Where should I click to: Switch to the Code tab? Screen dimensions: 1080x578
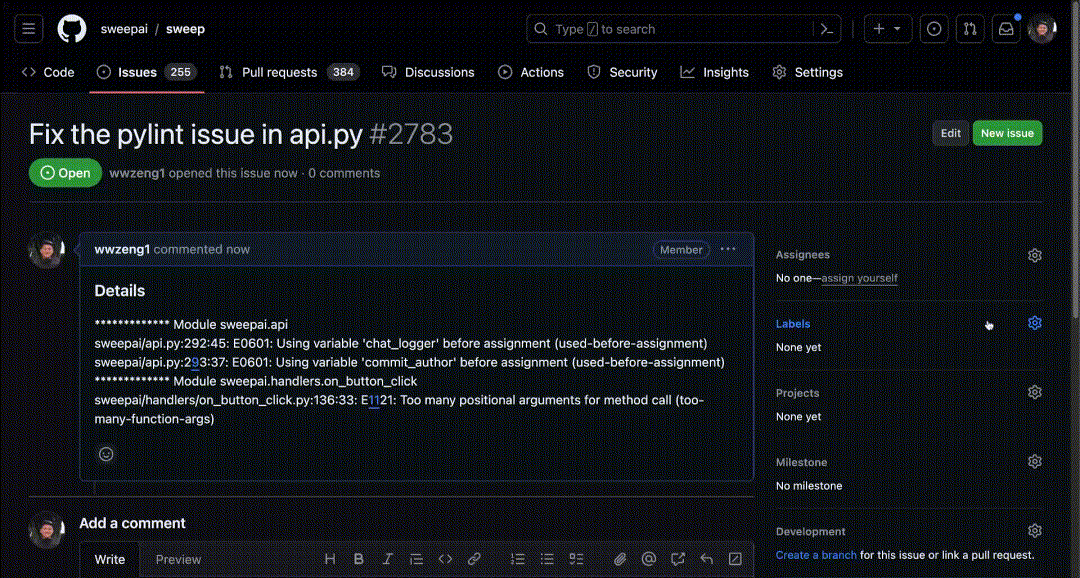[x=48, y=72]
